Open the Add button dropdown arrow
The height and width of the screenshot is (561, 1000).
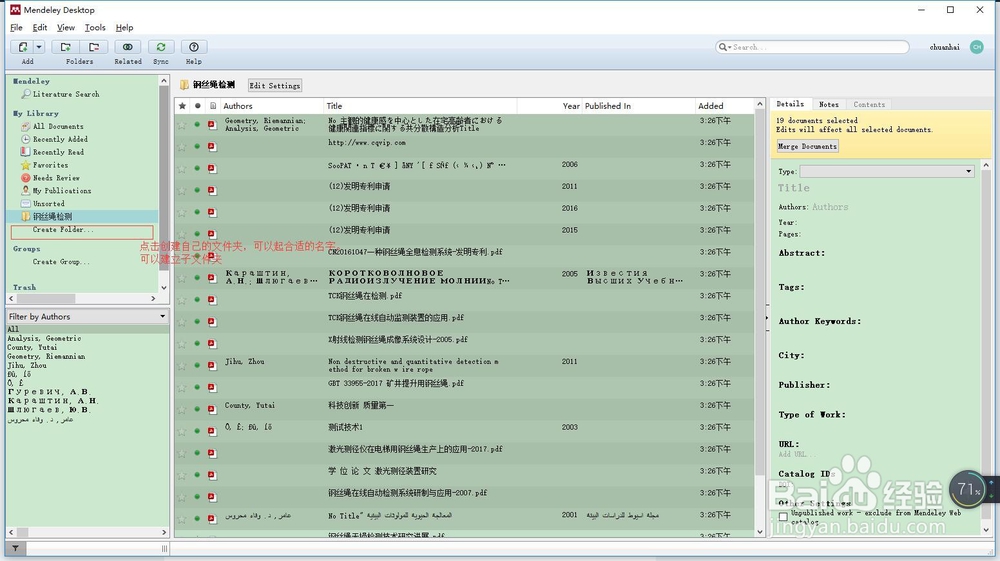point(39,47)
